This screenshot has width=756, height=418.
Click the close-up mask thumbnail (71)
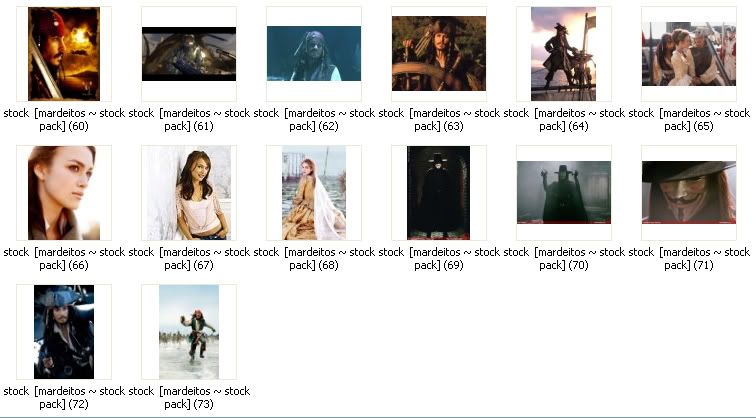pyautogui.click(x=688, y=193)
